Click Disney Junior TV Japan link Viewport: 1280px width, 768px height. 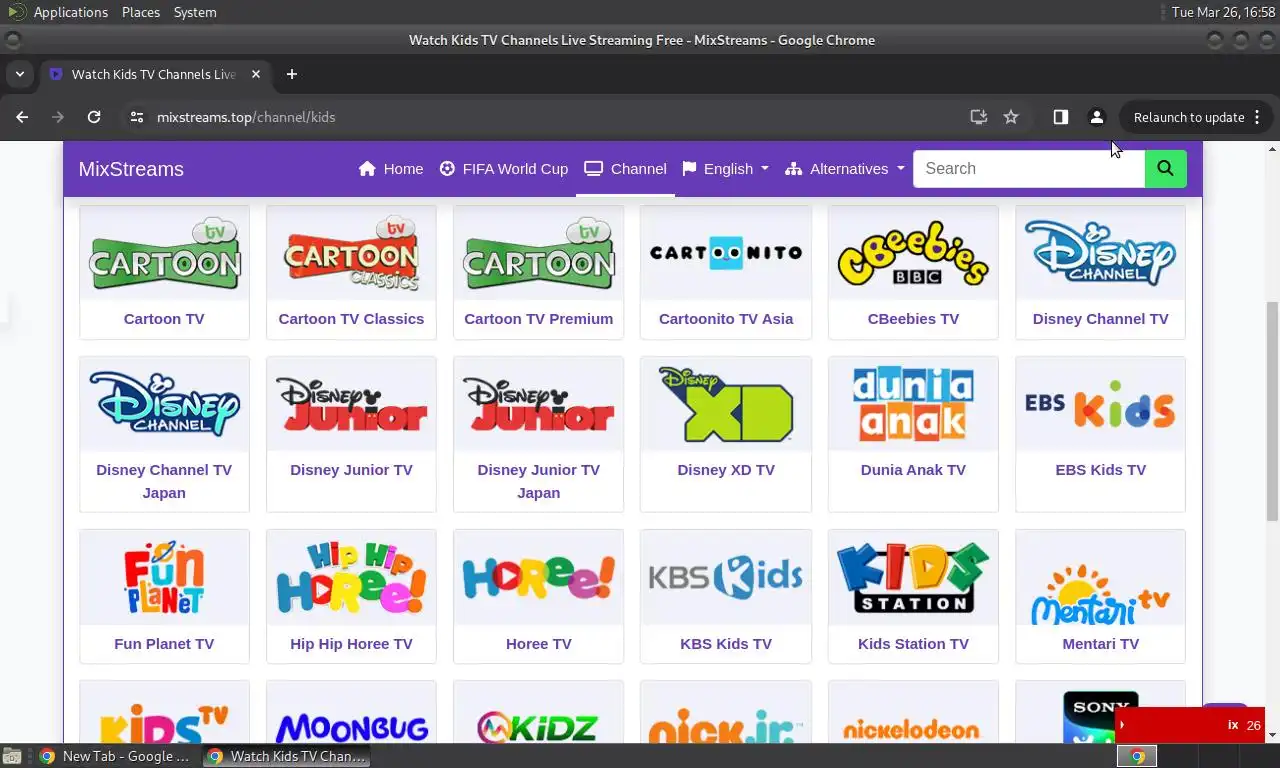click(x=538, y=481)
